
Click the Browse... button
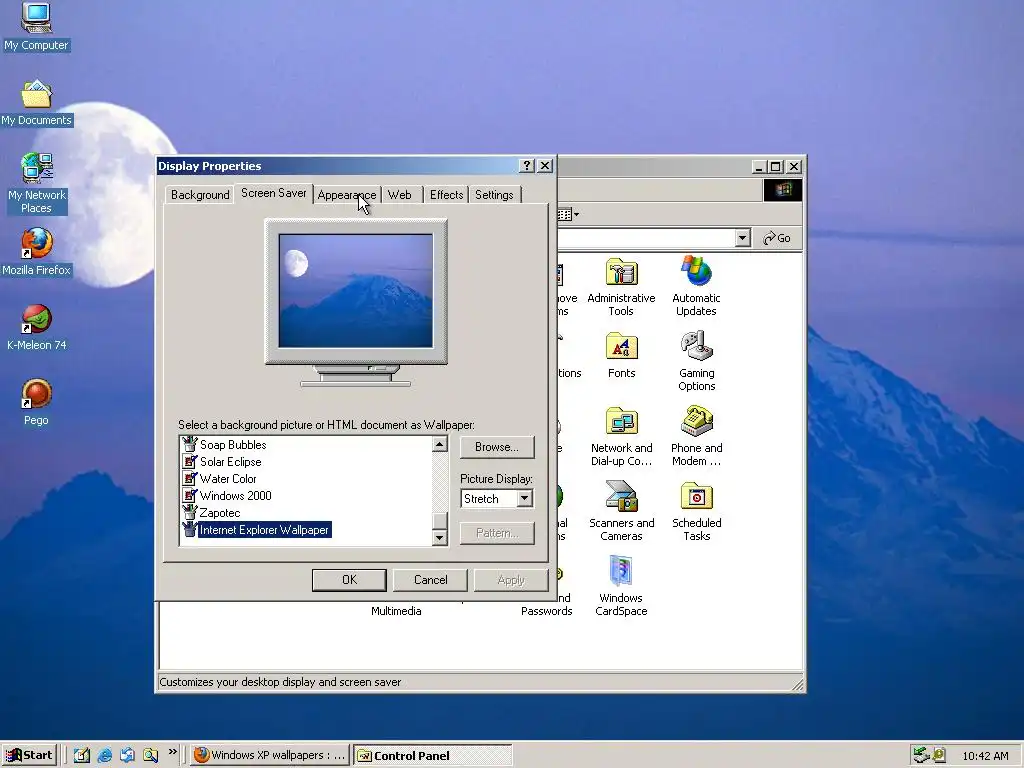coord(497,447)
